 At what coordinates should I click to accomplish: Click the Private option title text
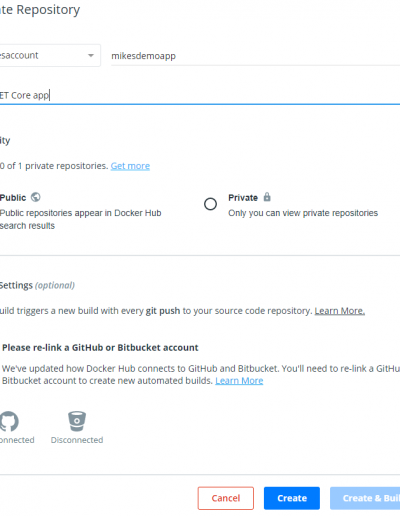click(243, 198)
